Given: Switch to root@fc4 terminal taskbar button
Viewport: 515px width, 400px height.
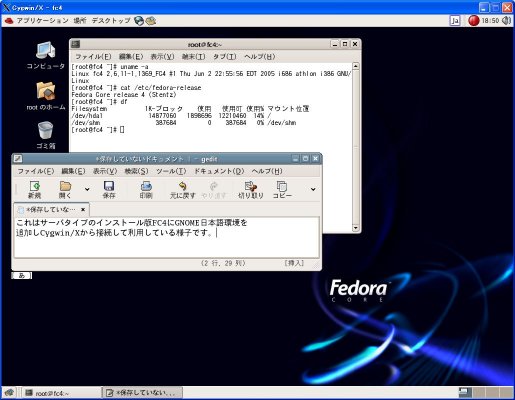Looking at the screenshot, I should tap(61, 393).
